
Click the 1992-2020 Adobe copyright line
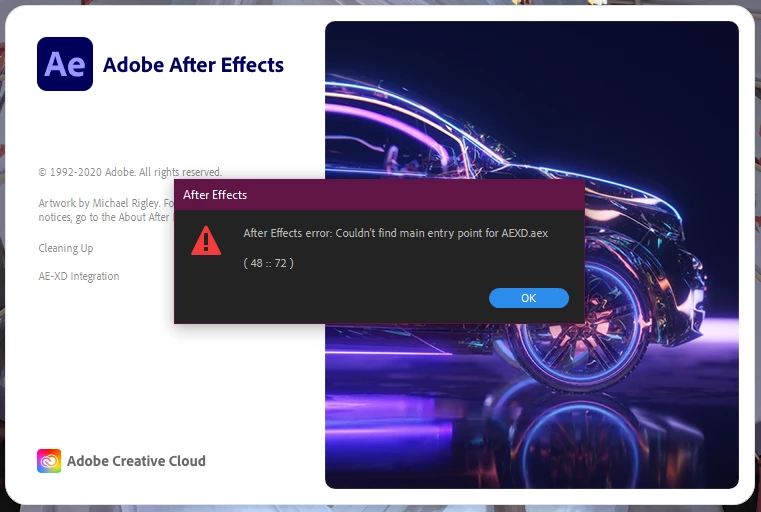[x=130, y=172]
